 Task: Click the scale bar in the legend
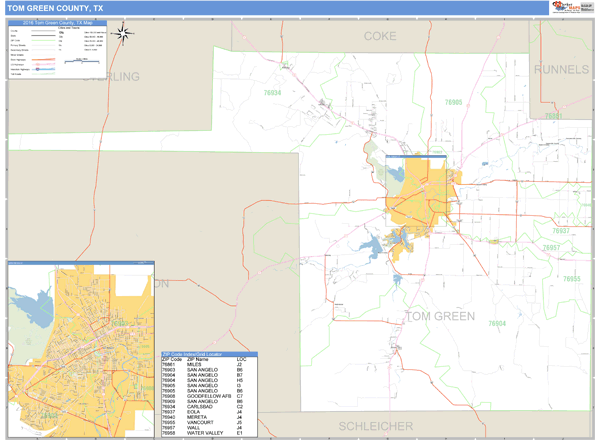(x=82, y=61)
